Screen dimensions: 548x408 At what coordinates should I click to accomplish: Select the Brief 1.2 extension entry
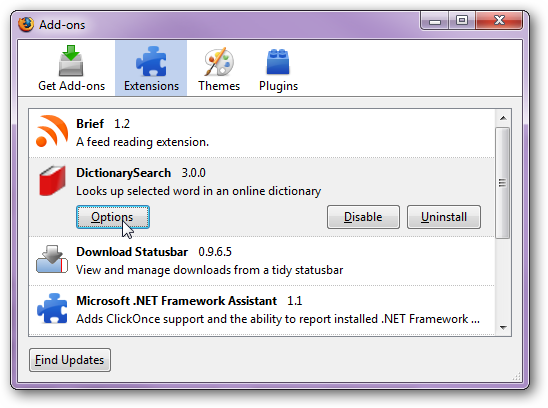[262, 133]
